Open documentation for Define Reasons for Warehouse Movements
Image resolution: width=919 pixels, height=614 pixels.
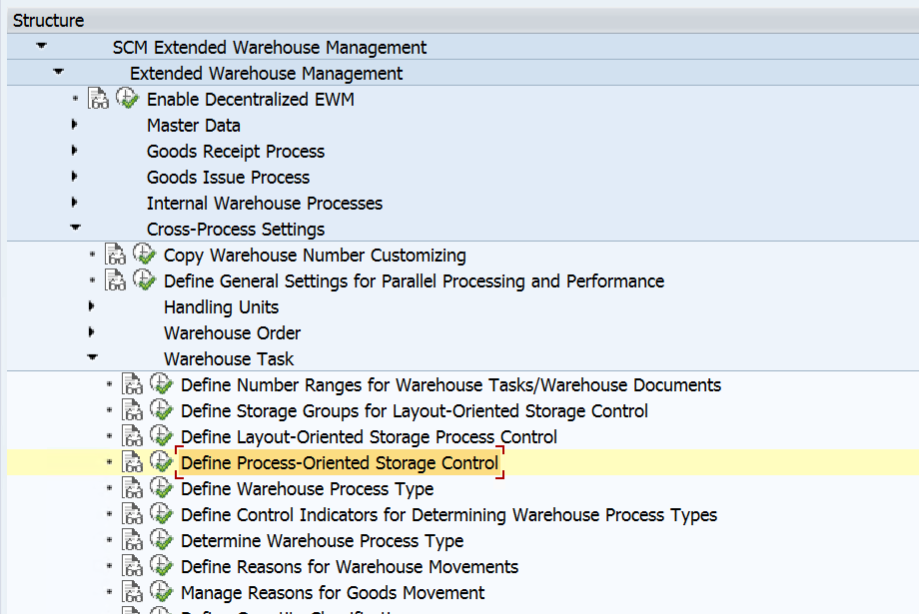[131, 566]
